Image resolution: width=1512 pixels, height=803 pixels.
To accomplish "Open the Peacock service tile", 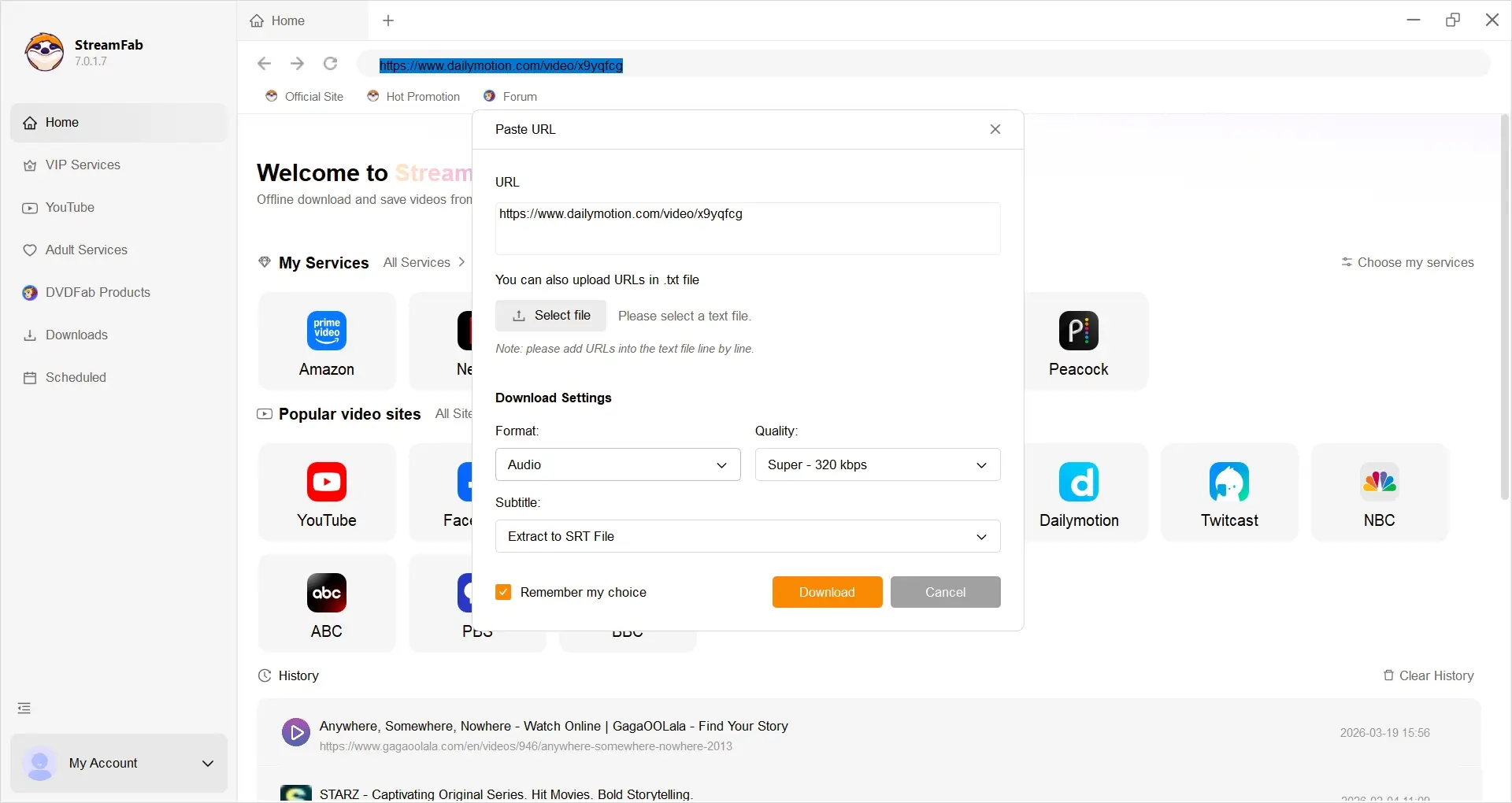I will coord(1078,342).
